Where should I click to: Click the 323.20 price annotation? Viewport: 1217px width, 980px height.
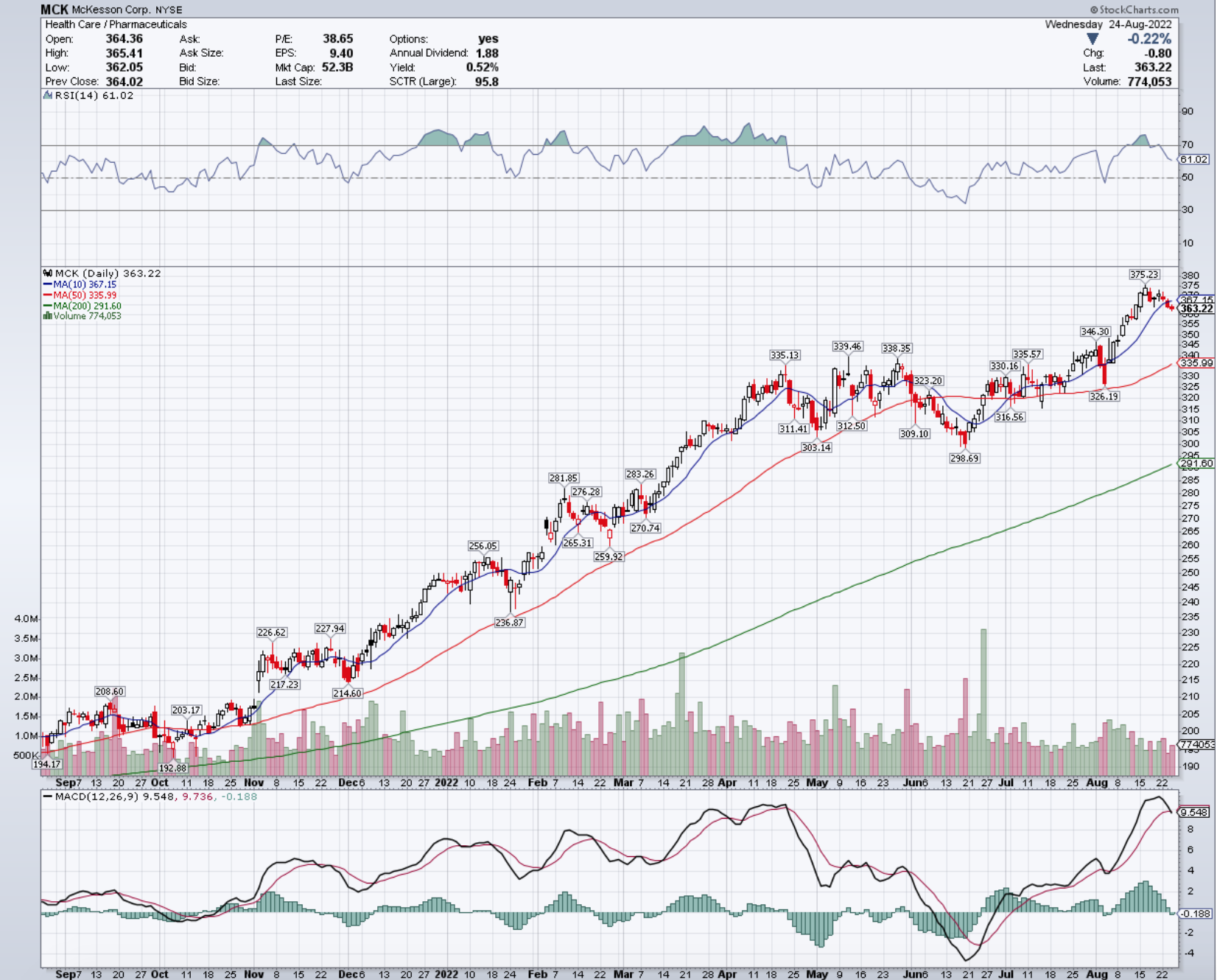pyautogui.click(x=928, y=381)
